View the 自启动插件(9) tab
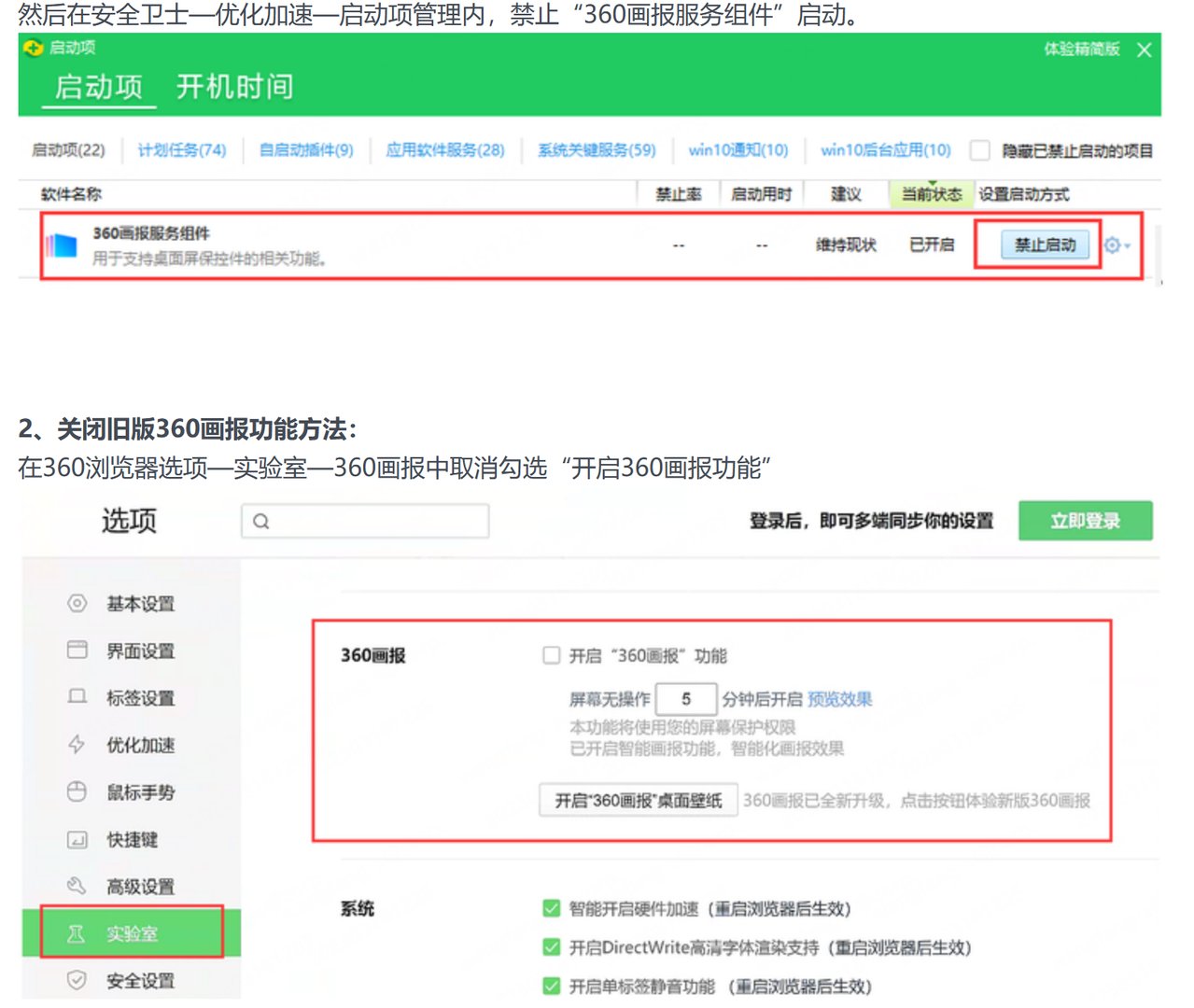 (306, 150)
